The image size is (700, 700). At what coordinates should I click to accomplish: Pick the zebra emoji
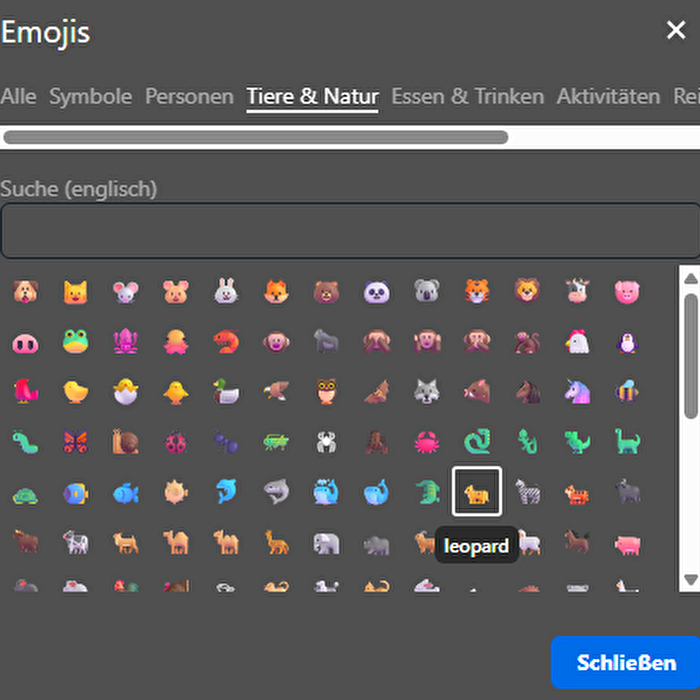tap(527, 493)
